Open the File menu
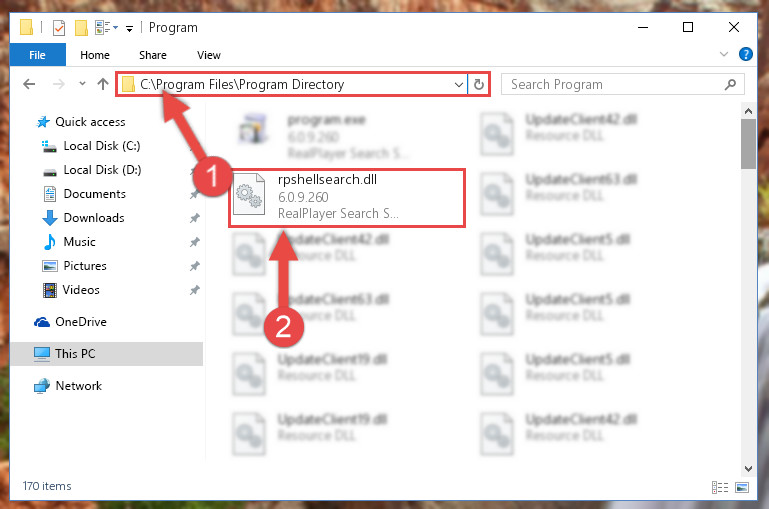 click(x=38, y=54)
